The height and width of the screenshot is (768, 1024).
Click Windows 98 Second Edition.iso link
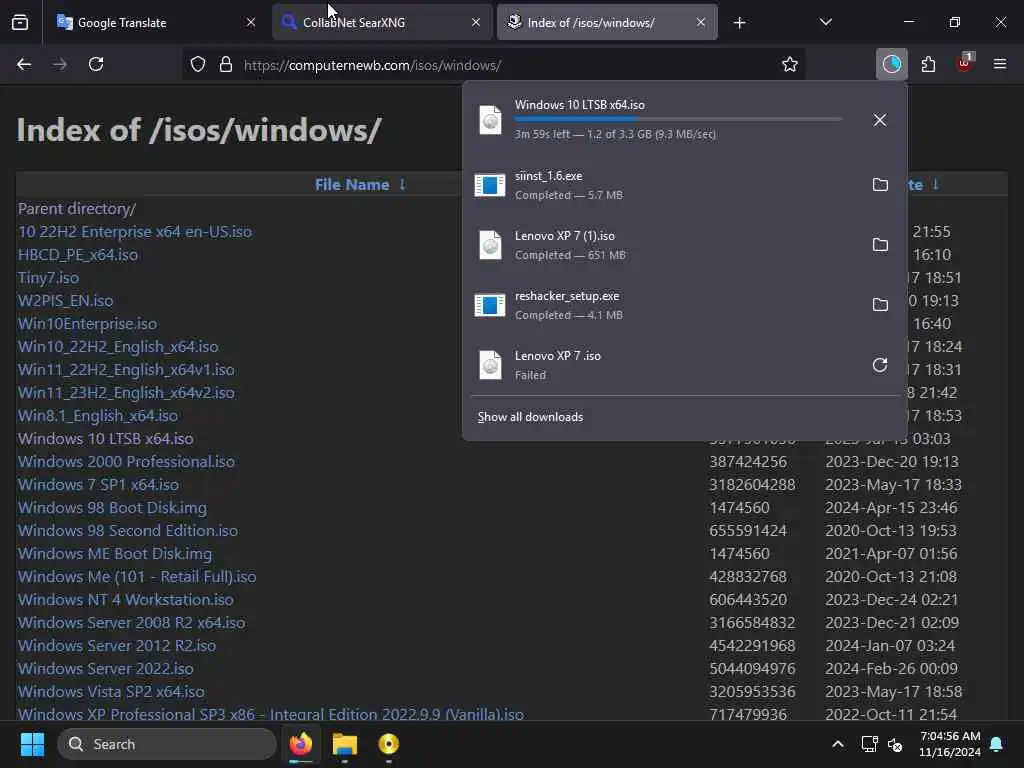click(127, 530)
